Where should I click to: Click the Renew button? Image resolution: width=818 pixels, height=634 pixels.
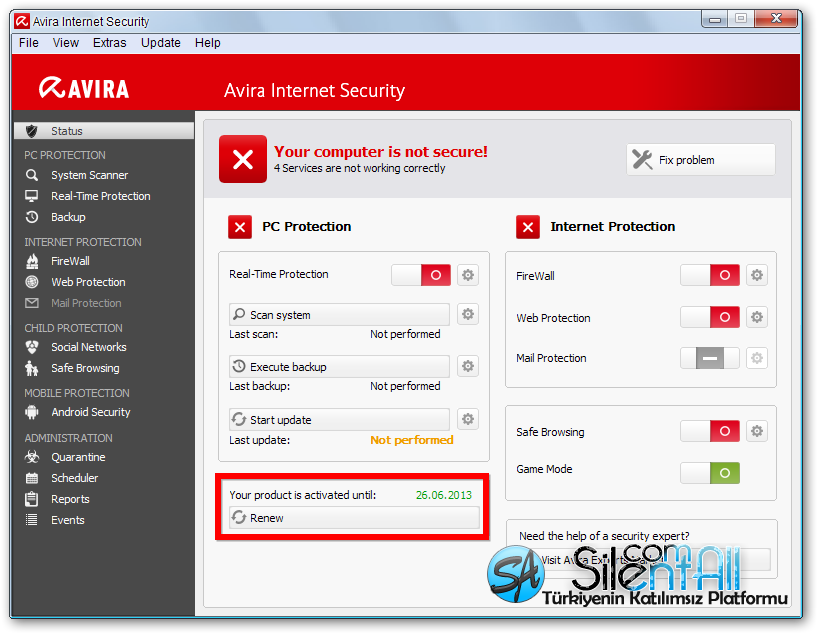pos(354,518)
